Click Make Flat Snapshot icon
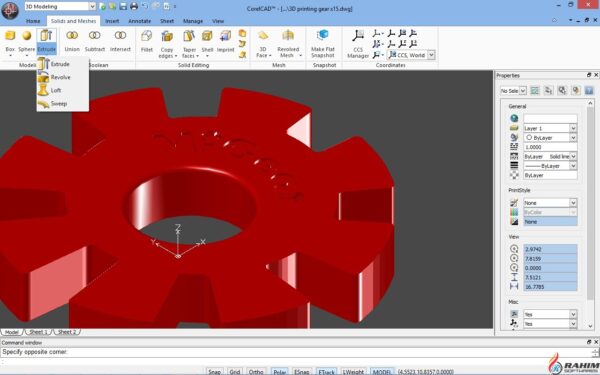600x375 pixels. 323,36
